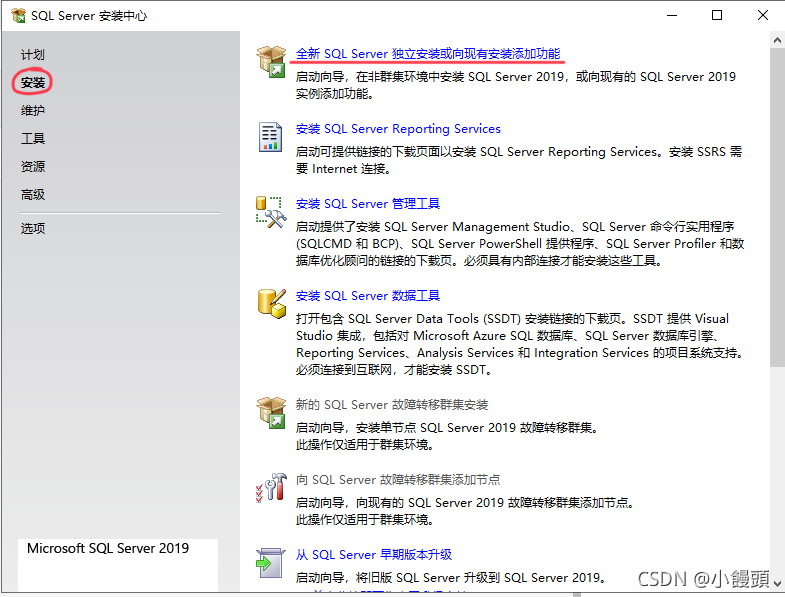Click the new standalone installation box icon

271,62
